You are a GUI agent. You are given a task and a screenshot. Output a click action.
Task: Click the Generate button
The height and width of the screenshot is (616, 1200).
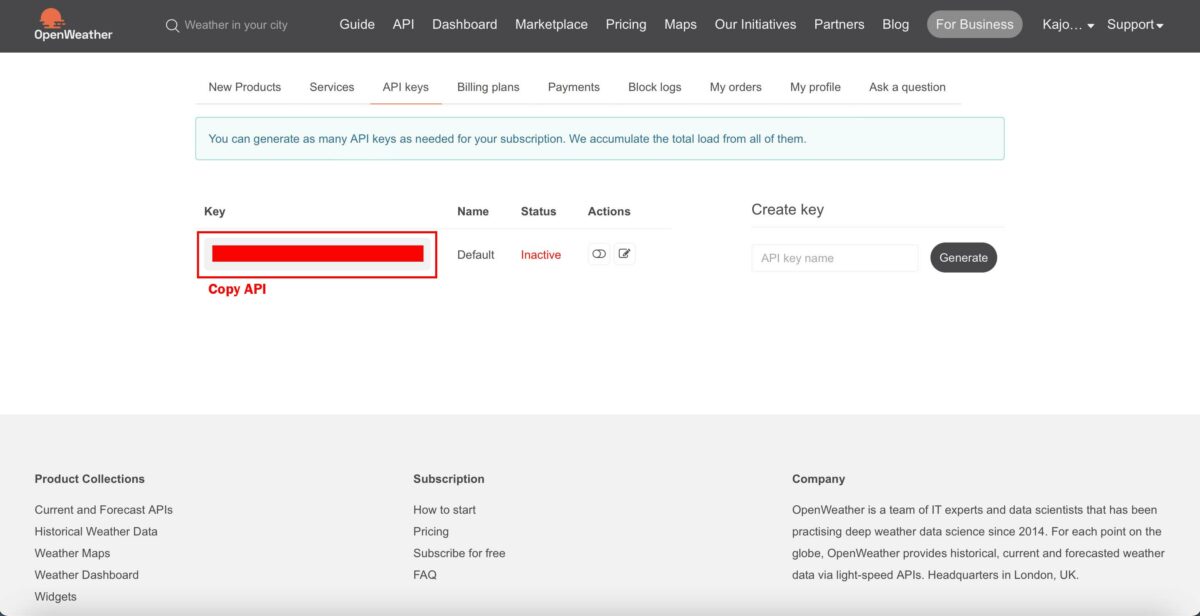[963, 258]
